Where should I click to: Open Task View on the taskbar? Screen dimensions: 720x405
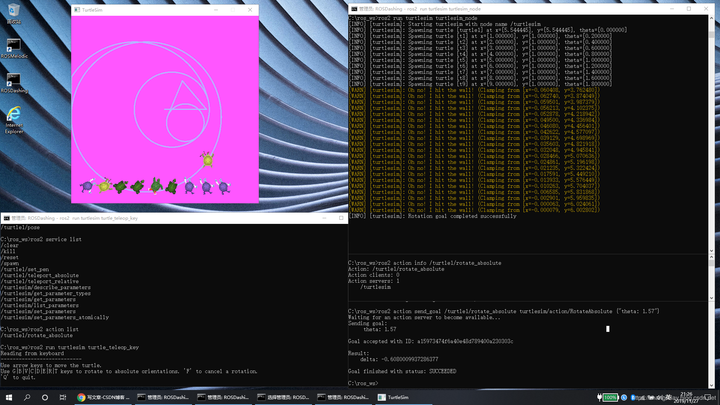coord(62,397)
